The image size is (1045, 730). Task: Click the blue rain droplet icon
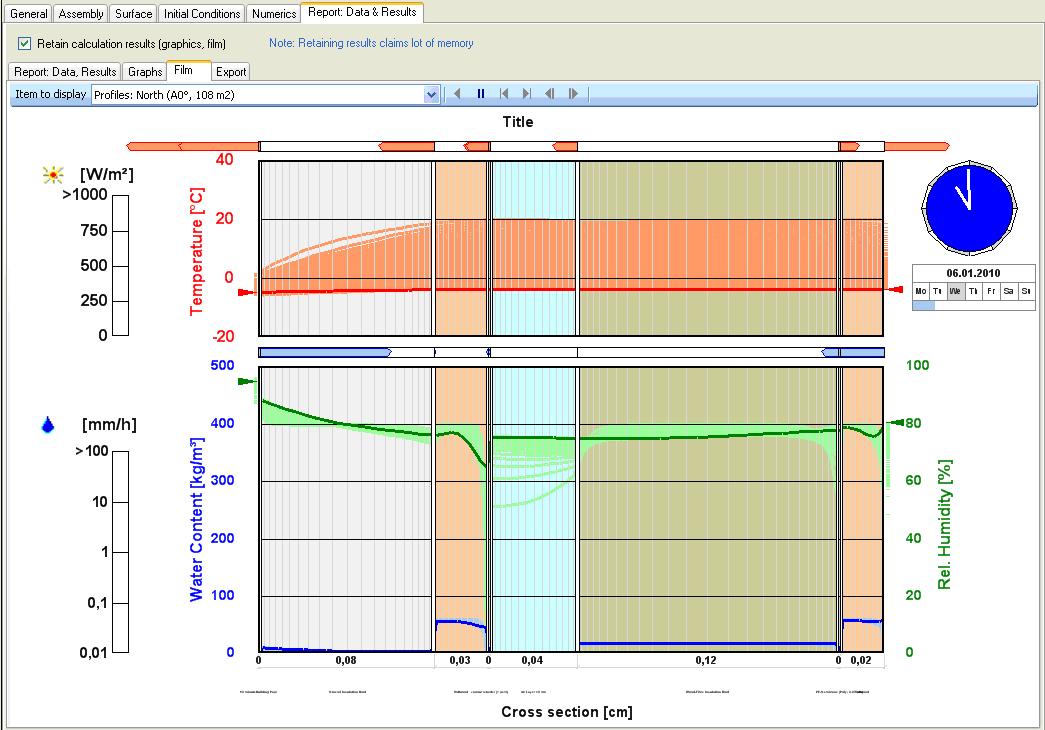[x=47, y=425]
